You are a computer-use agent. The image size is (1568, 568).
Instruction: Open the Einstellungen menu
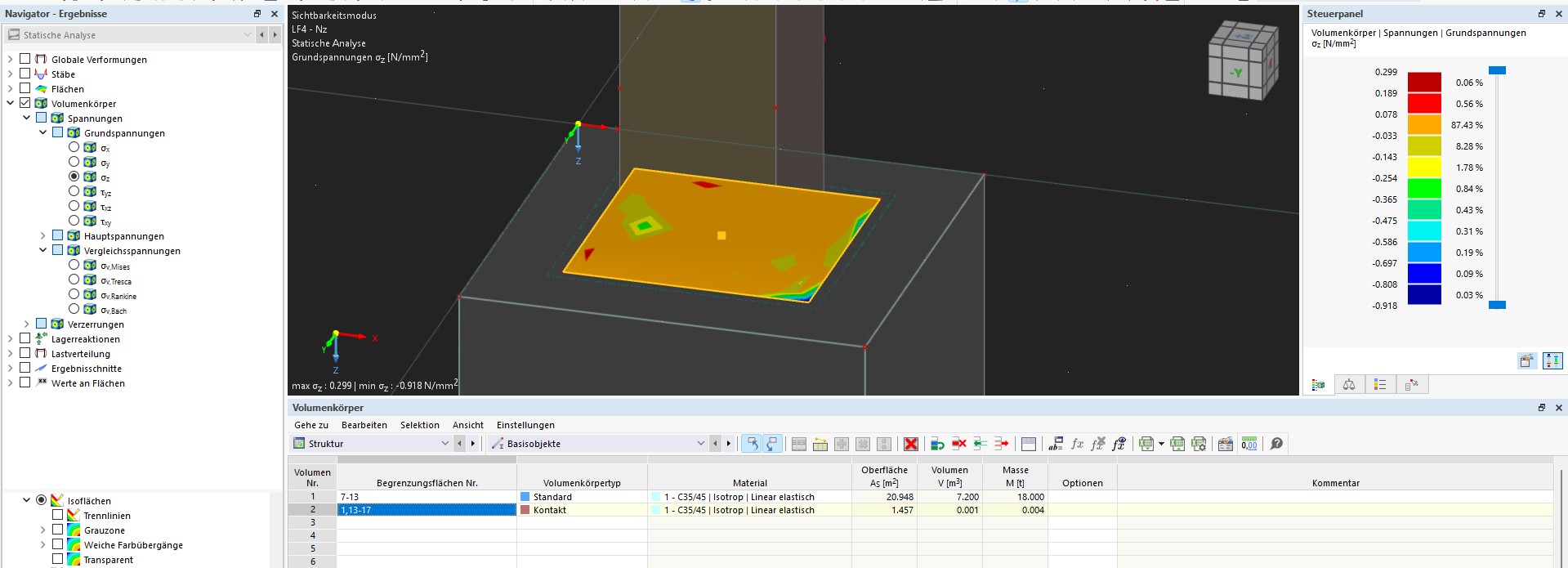click(x=525, y=425)
